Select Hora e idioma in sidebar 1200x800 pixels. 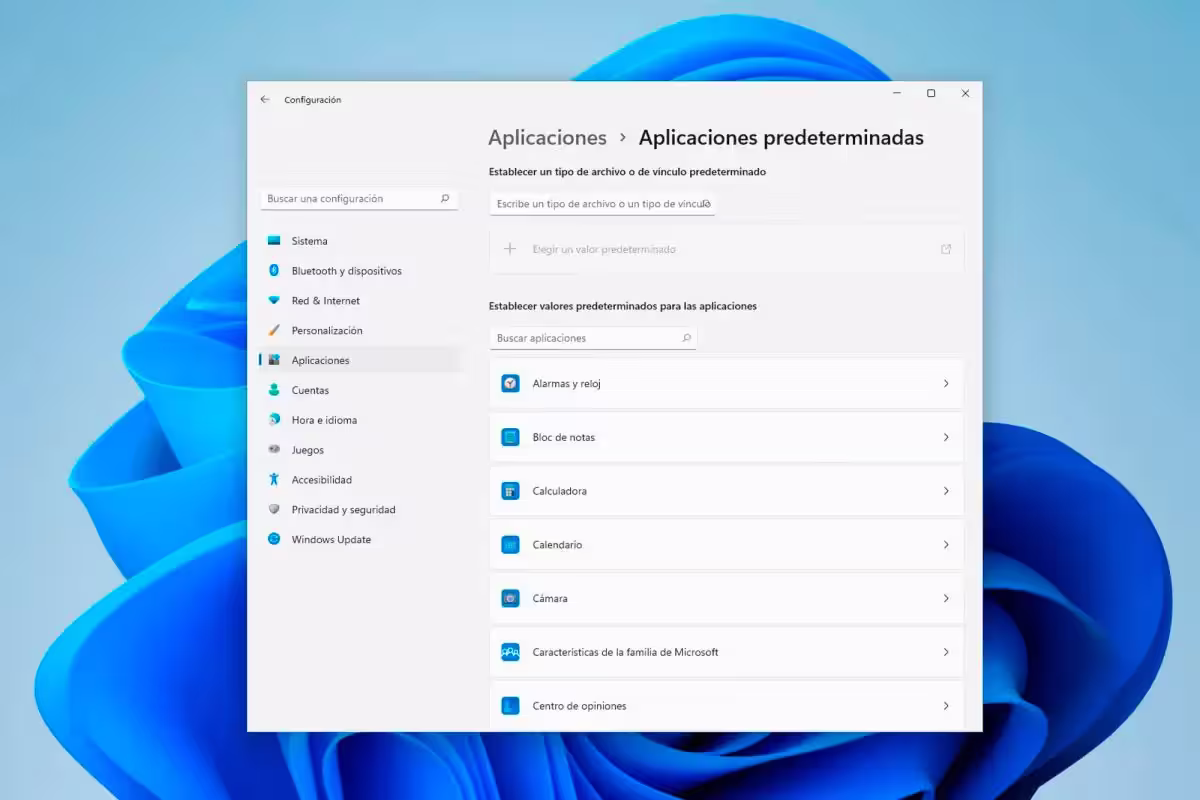click(x=360, y=420)
